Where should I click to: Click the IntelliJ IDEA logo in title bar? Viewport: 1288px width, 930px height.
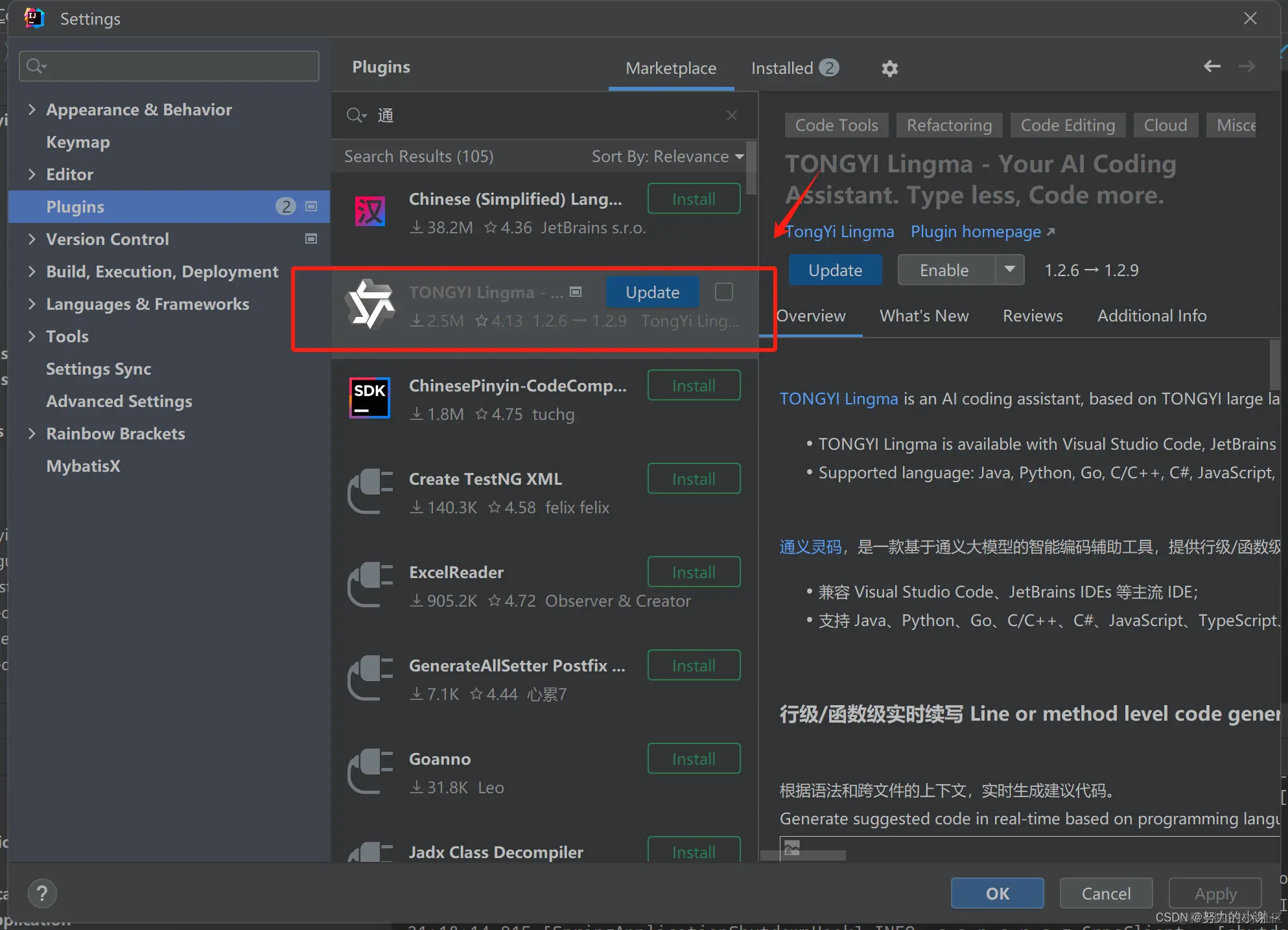[34, 18]
